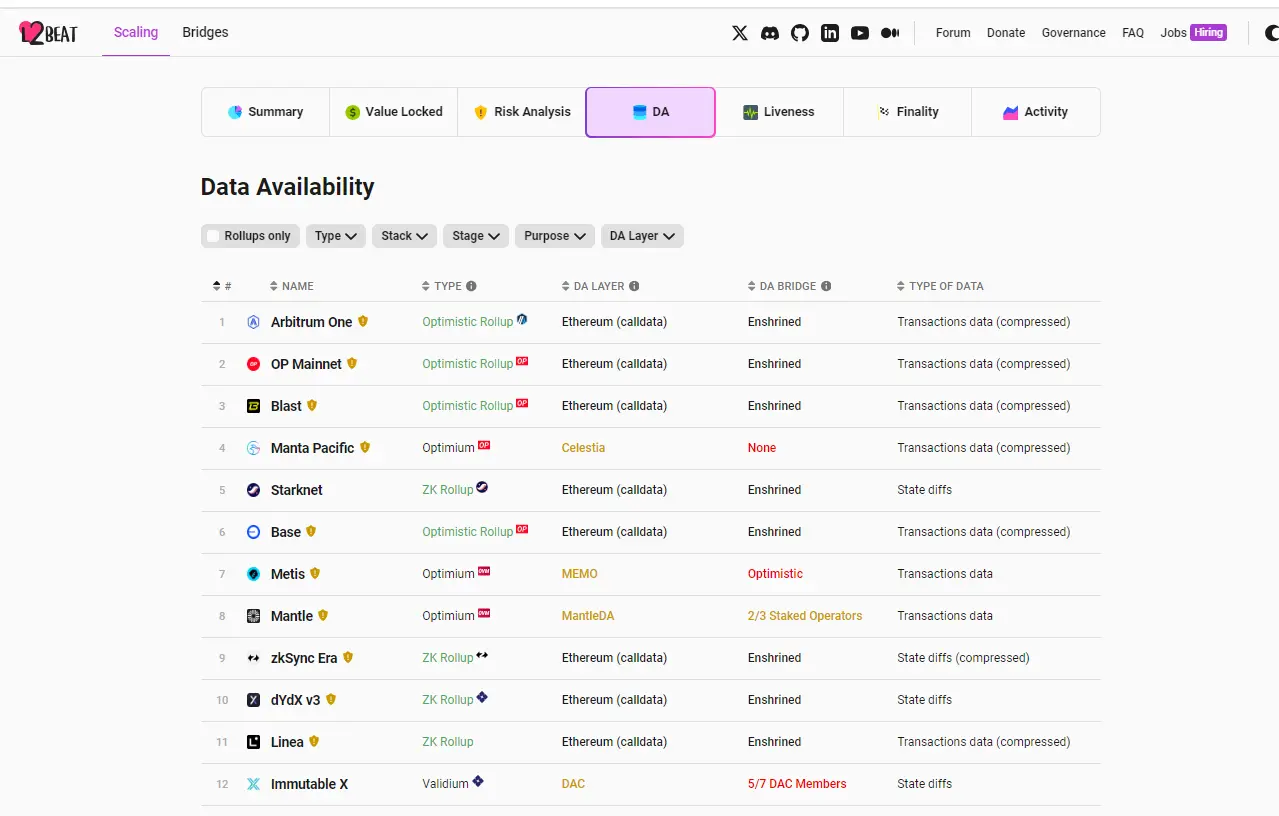Image resolution: width=1279 pixels, height=816 pixels.
Task: Sort table by the # column
Action: pos(222,286)
